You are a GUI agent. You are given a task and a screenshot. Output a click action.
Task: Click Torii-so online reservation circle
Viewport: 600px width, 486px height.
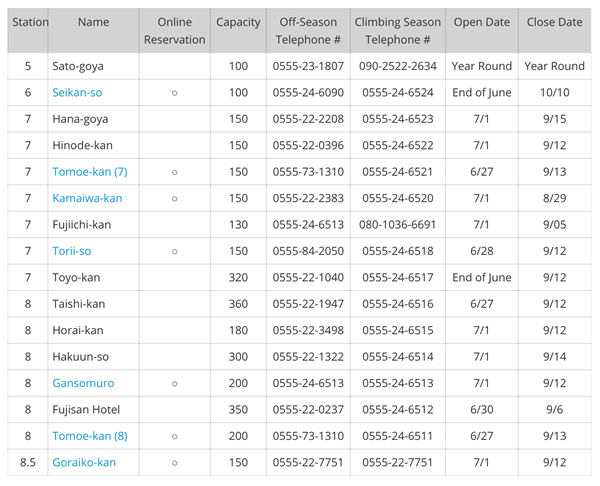click(174, 251)
